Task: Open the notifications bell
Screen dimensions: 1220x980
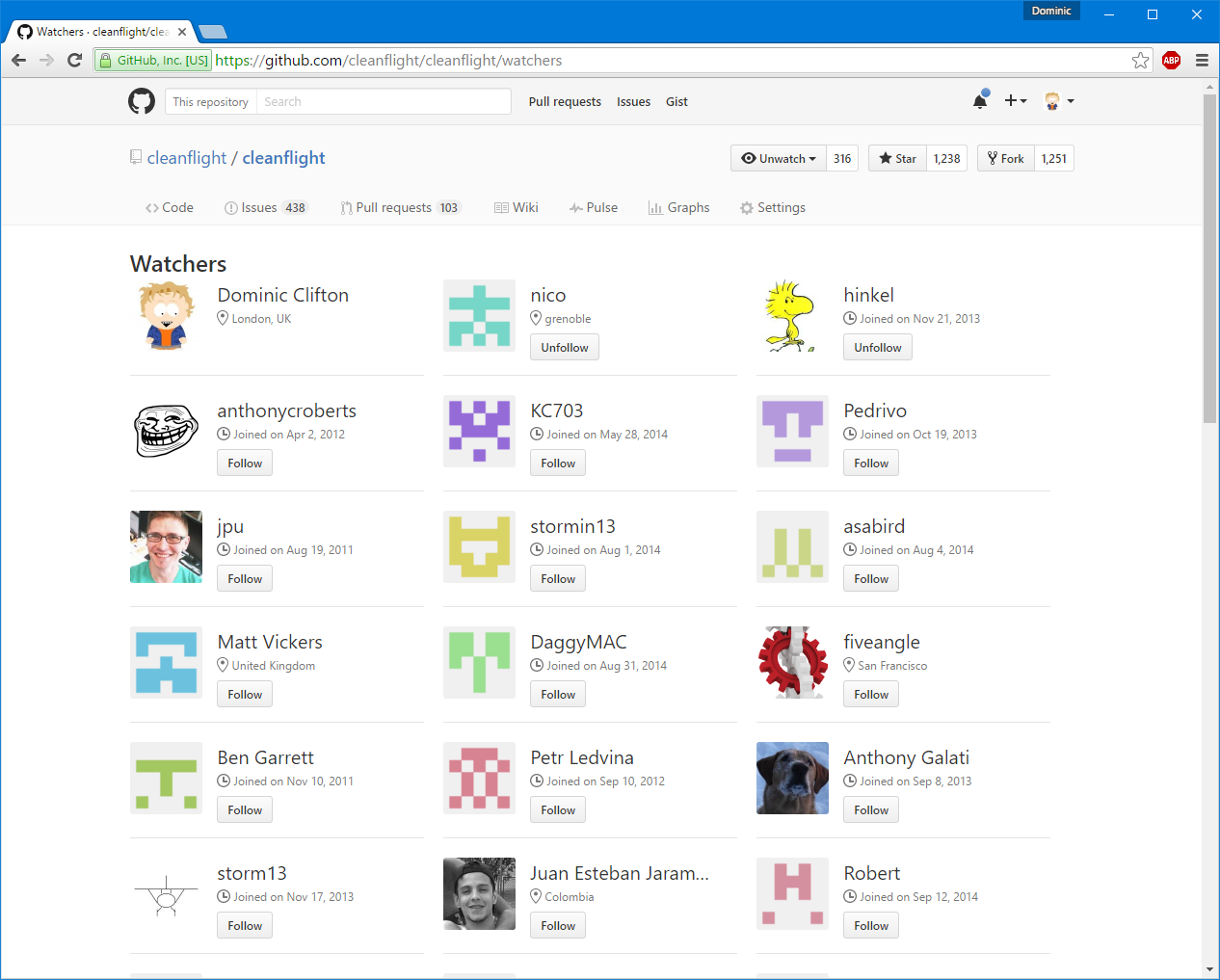Action: pos(980,100)
